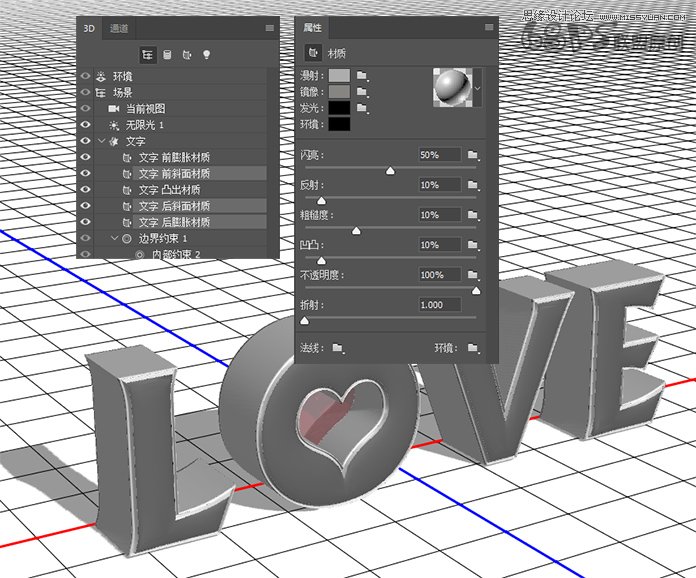Open the material preset picker dropdown
The height and width of the screenshot is (578, 696).
(477, 87)
